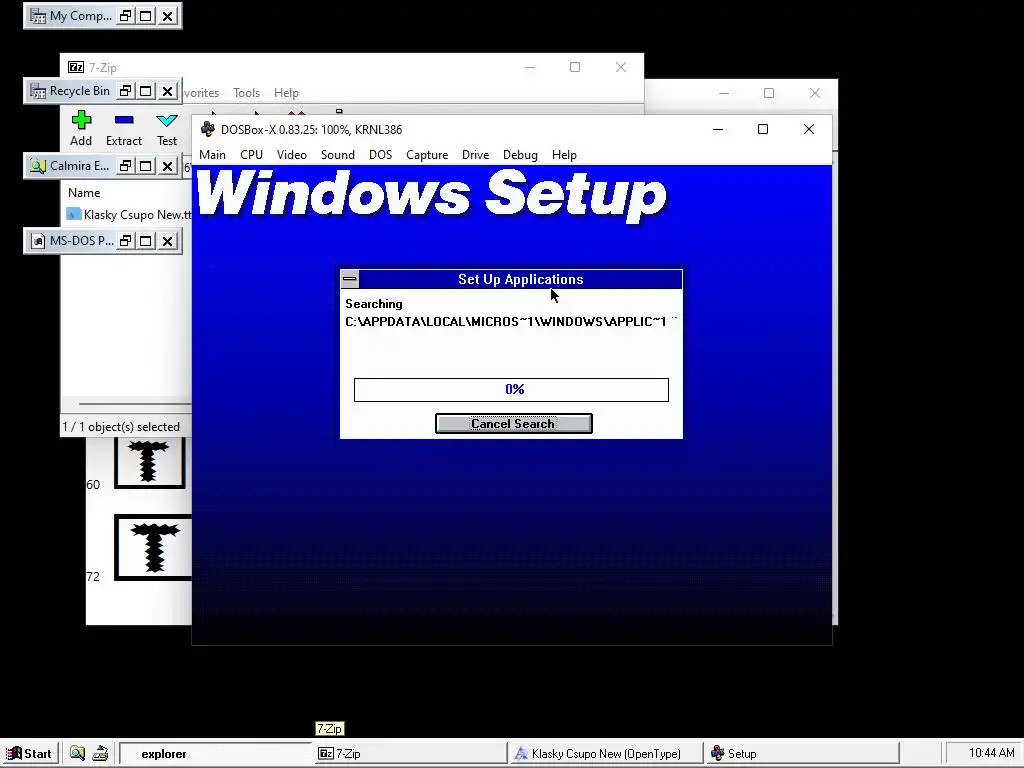Maximize the DOSBox-X window

[x=763, y=129]
